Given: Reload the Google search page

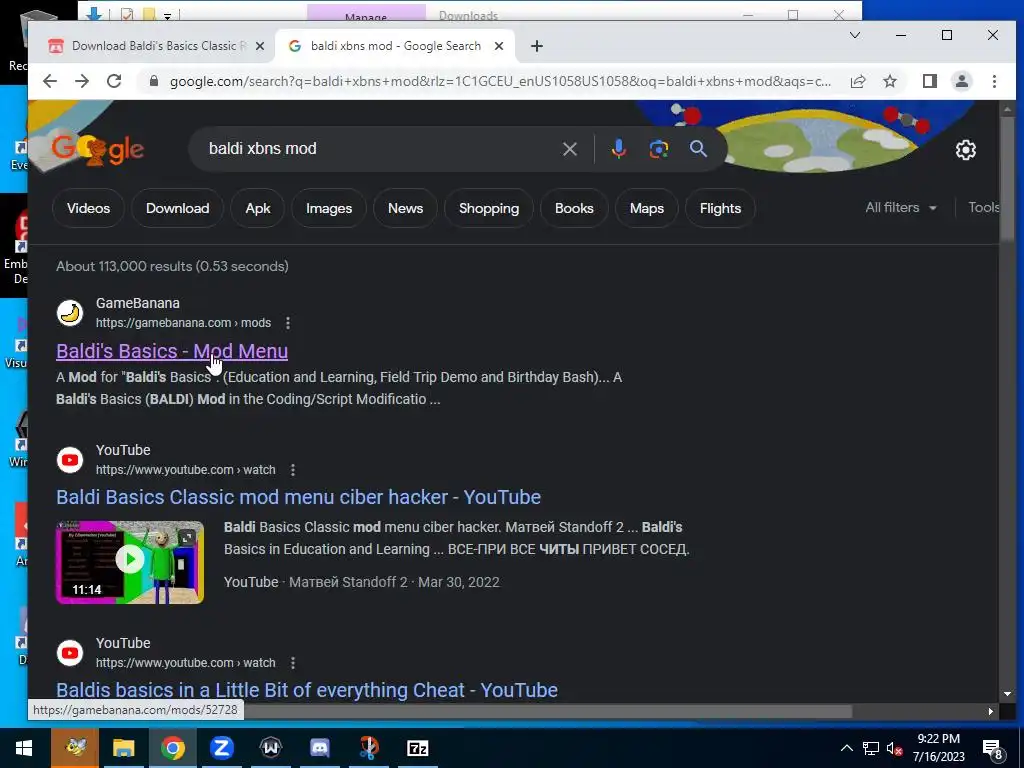Looking at the screenshot, I should pyautogui.click(x=114, y=81).
